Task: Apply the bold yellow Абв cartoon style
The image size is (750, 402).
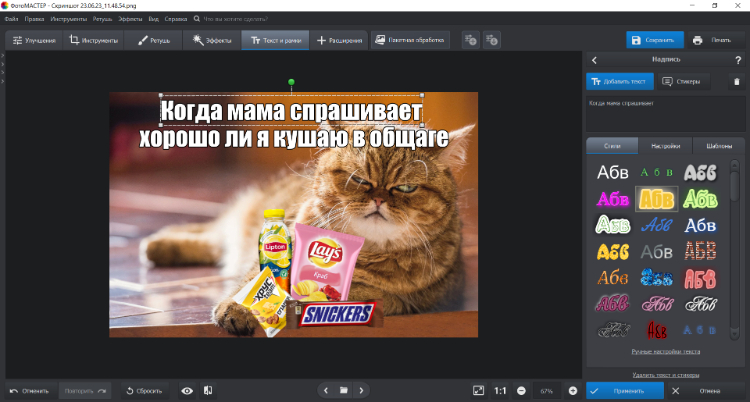Action: click(x=613, y=251)
